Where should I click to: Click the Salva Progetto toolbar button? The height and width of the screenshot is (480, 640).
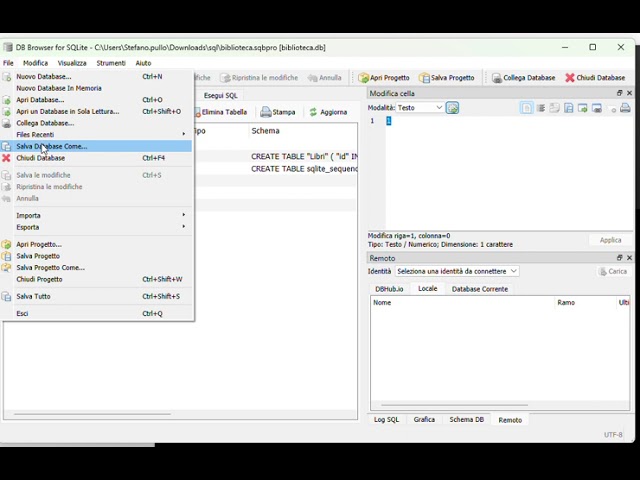[x=447, y=78]
